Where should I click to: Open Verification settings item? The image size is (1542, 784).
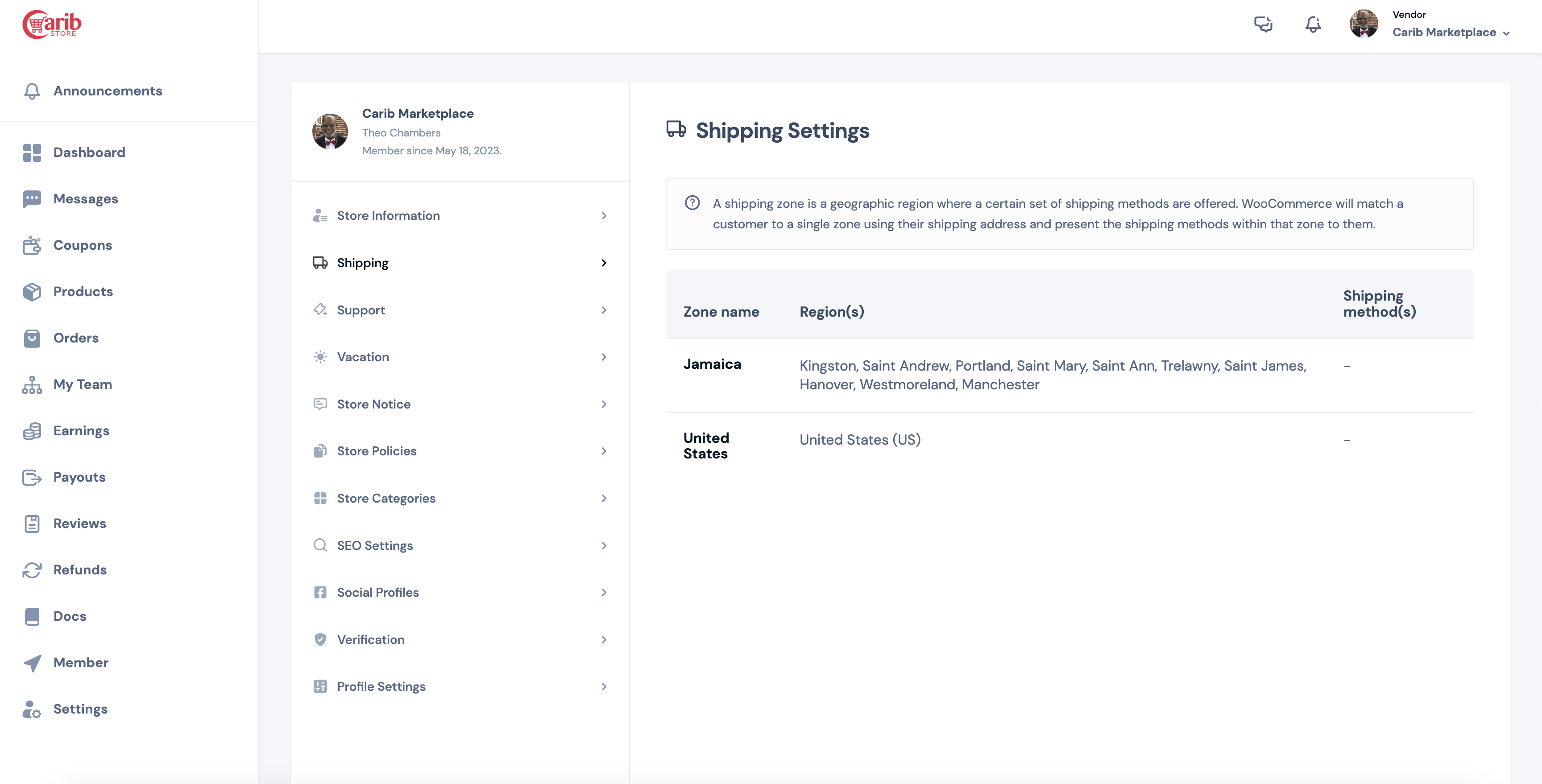tap(460, 640)
